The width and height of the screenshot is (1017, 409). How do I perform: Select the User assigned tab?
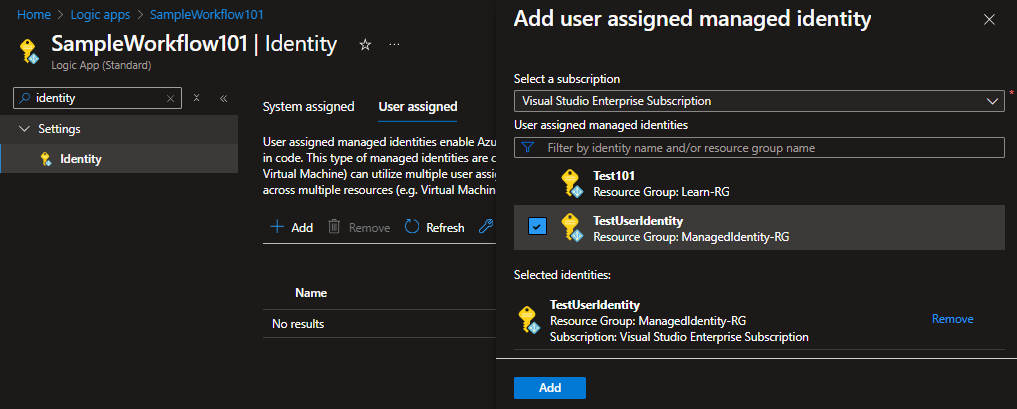pos(418,106)
